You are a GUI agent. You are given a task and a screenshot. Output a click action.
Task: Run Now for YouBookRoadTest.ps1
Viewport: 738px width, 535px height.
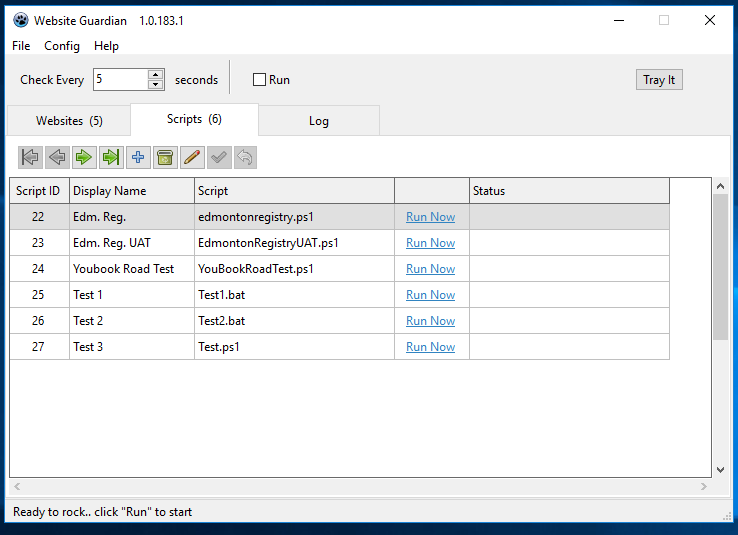(430, 269)
